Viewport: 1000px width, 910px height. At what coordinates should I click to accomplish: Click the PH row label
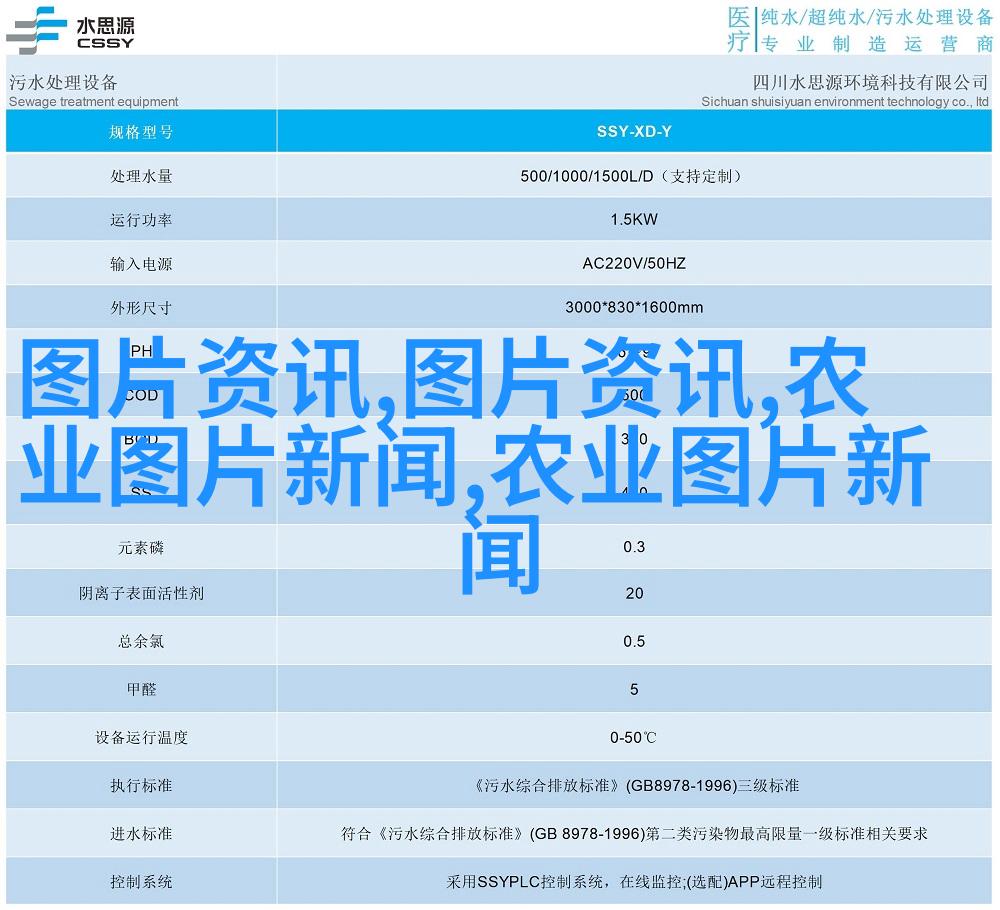point(141,351)
